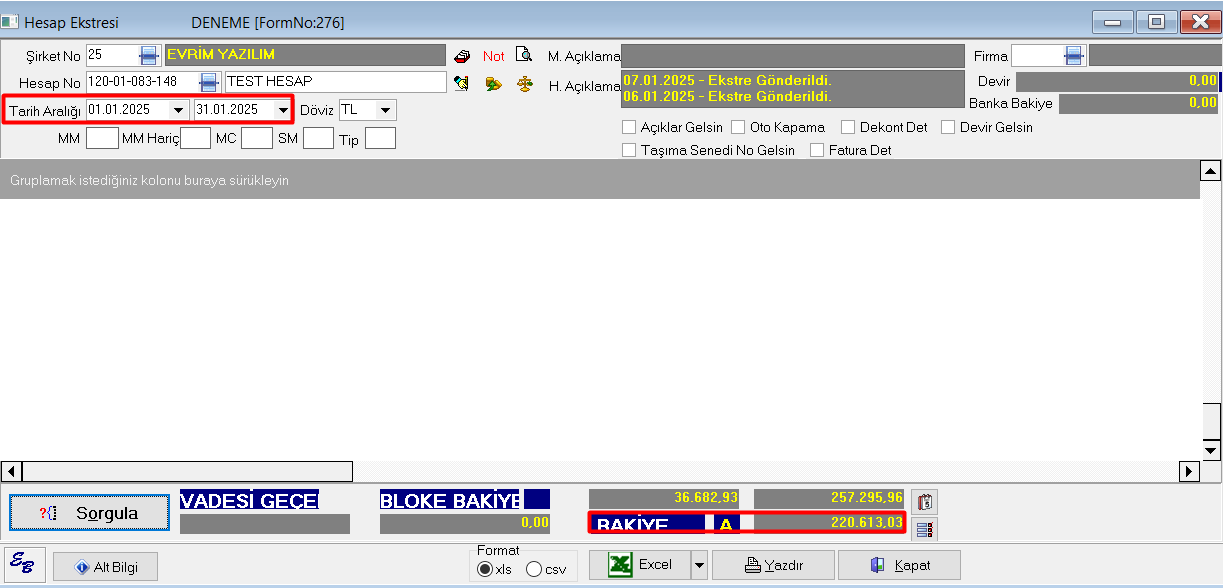Enable Taşıma Senedi No Gelsin checkbox
This screenshot has width=1223, height=588.
click(629, 150)
